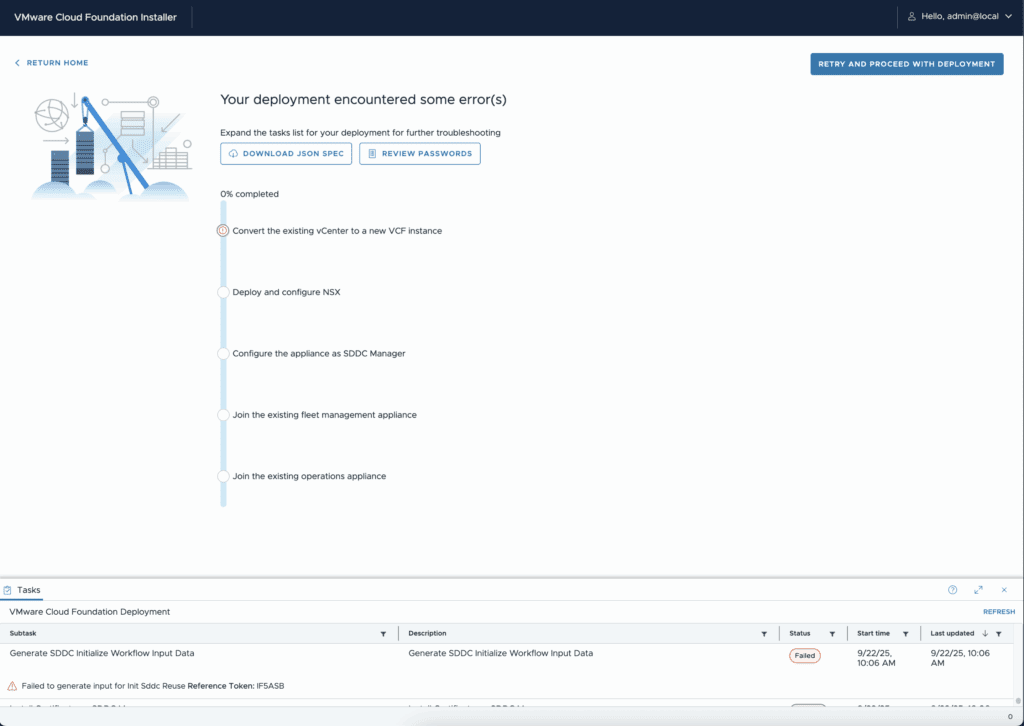
Task: Go back via Return Home link
Action: click(x=51, y=63)
